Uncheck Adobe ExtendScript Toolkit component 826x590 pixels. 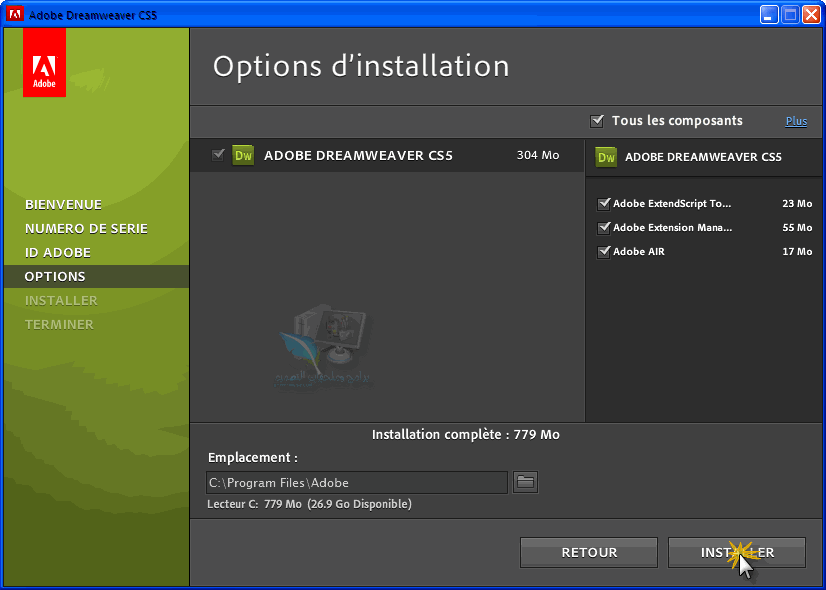(603, 204)
